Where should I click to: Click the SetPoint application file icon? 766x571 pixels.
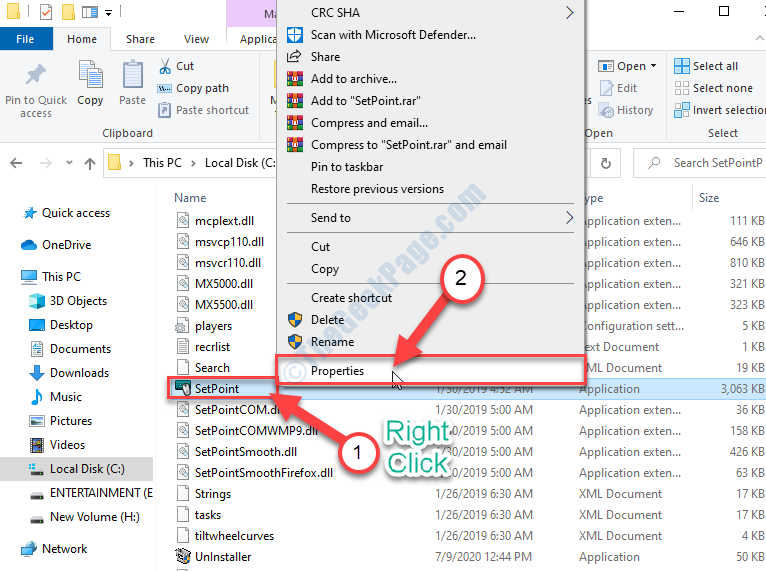tap(182, 388)
